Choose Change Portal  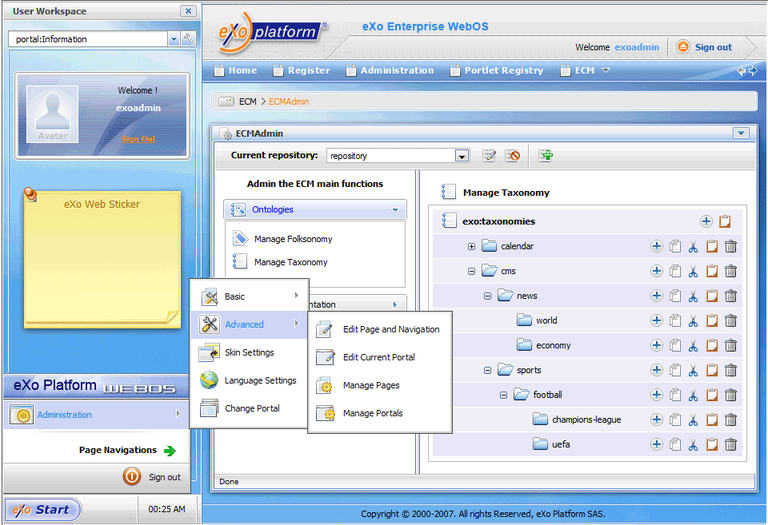click(x=250, y=408)
